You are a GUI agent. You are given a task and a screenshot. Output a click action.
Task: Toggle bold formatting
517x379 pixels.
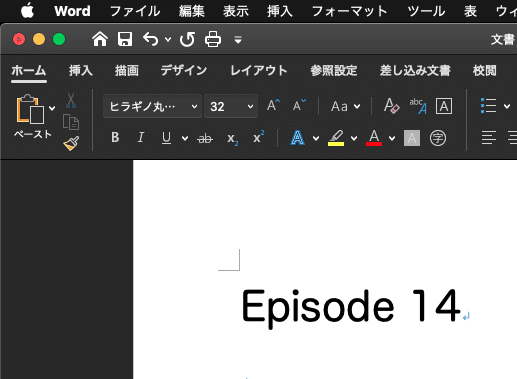click(x=115, y=137)
